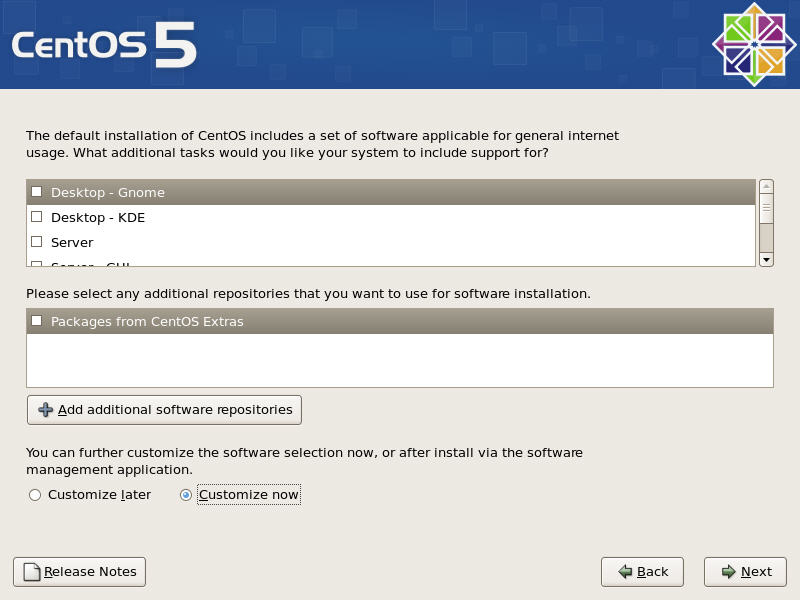Viewport: 800px width, 600px height.
Task: Highlight the Packages from CentOS Extras row
Action: [400, 321]
